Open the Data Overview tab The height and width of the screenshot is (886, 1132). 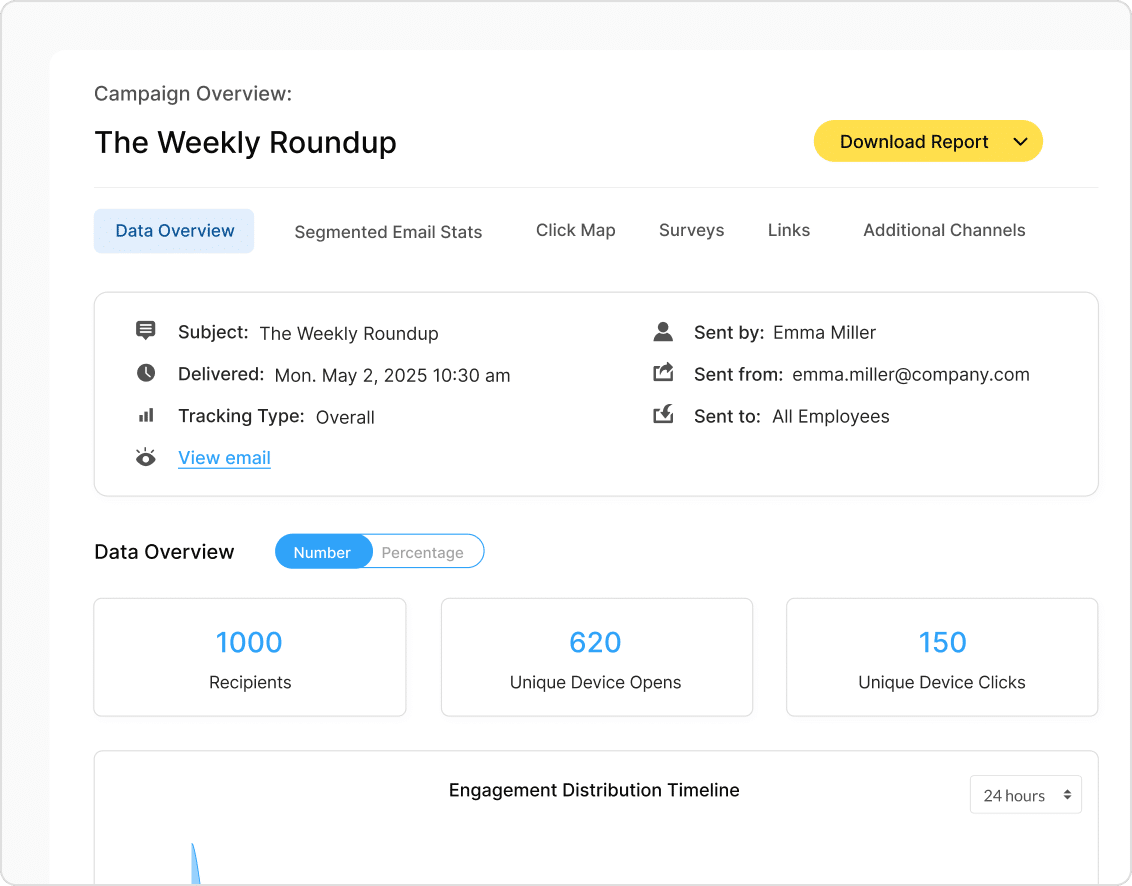[x=174, y=231]
